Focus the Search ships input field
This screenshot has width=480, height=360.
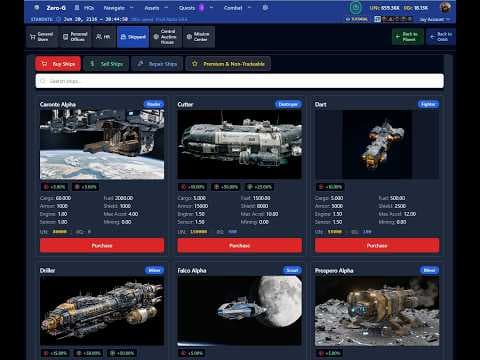tap(240, 81)
